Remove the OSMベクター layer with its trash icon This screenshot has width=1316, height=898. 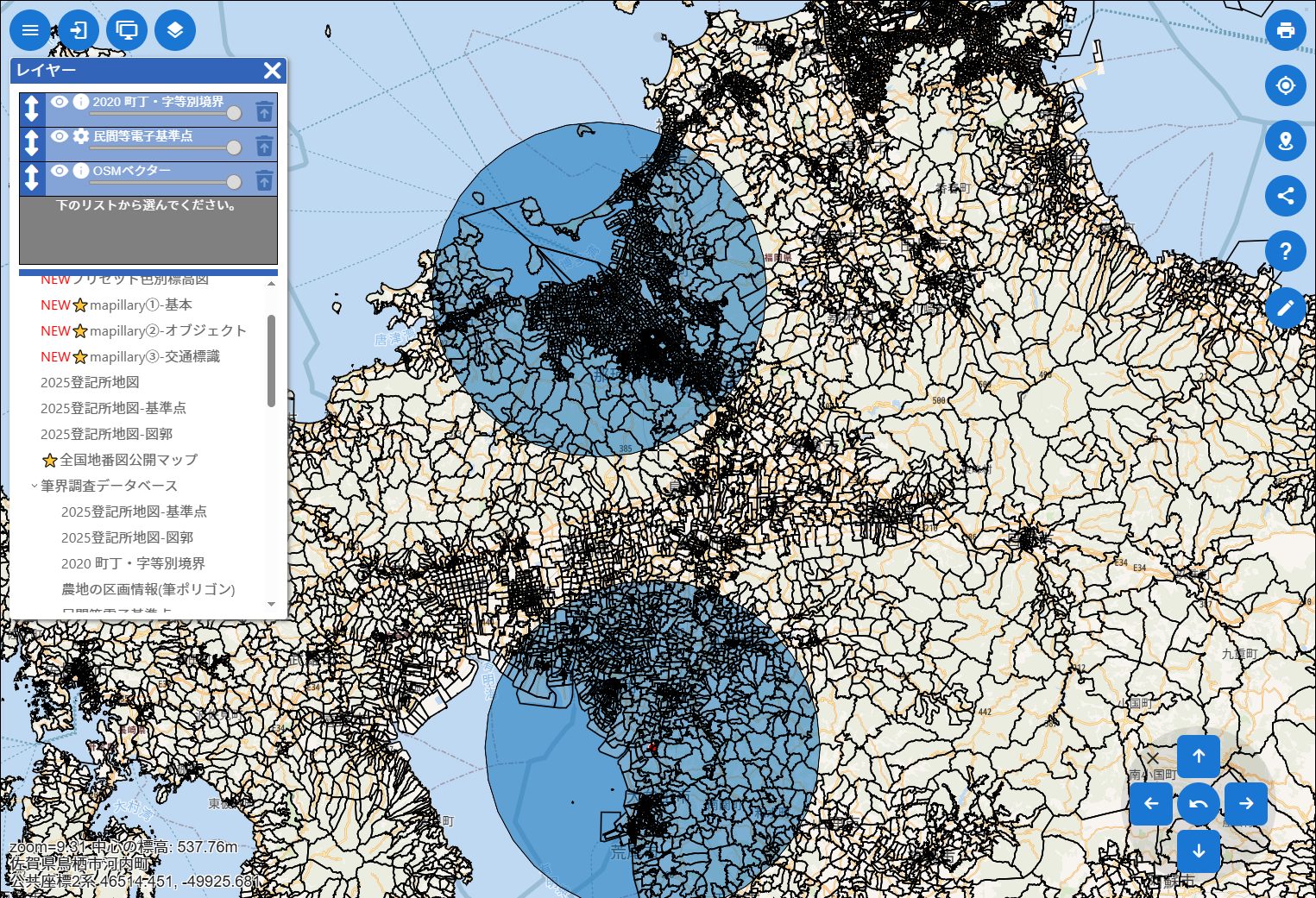pyautogui.click(x=264, y=179)
